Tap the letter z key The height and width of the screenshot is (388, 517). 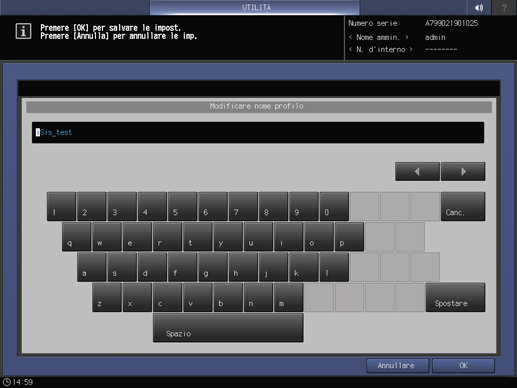pos(107,298)
